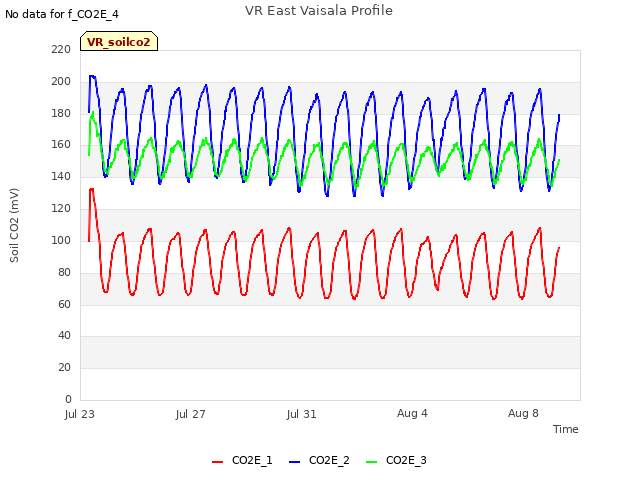640x480 pixels.
Task: Click the 'No data for f_CO2E_4' message
Action: point(62,14)
